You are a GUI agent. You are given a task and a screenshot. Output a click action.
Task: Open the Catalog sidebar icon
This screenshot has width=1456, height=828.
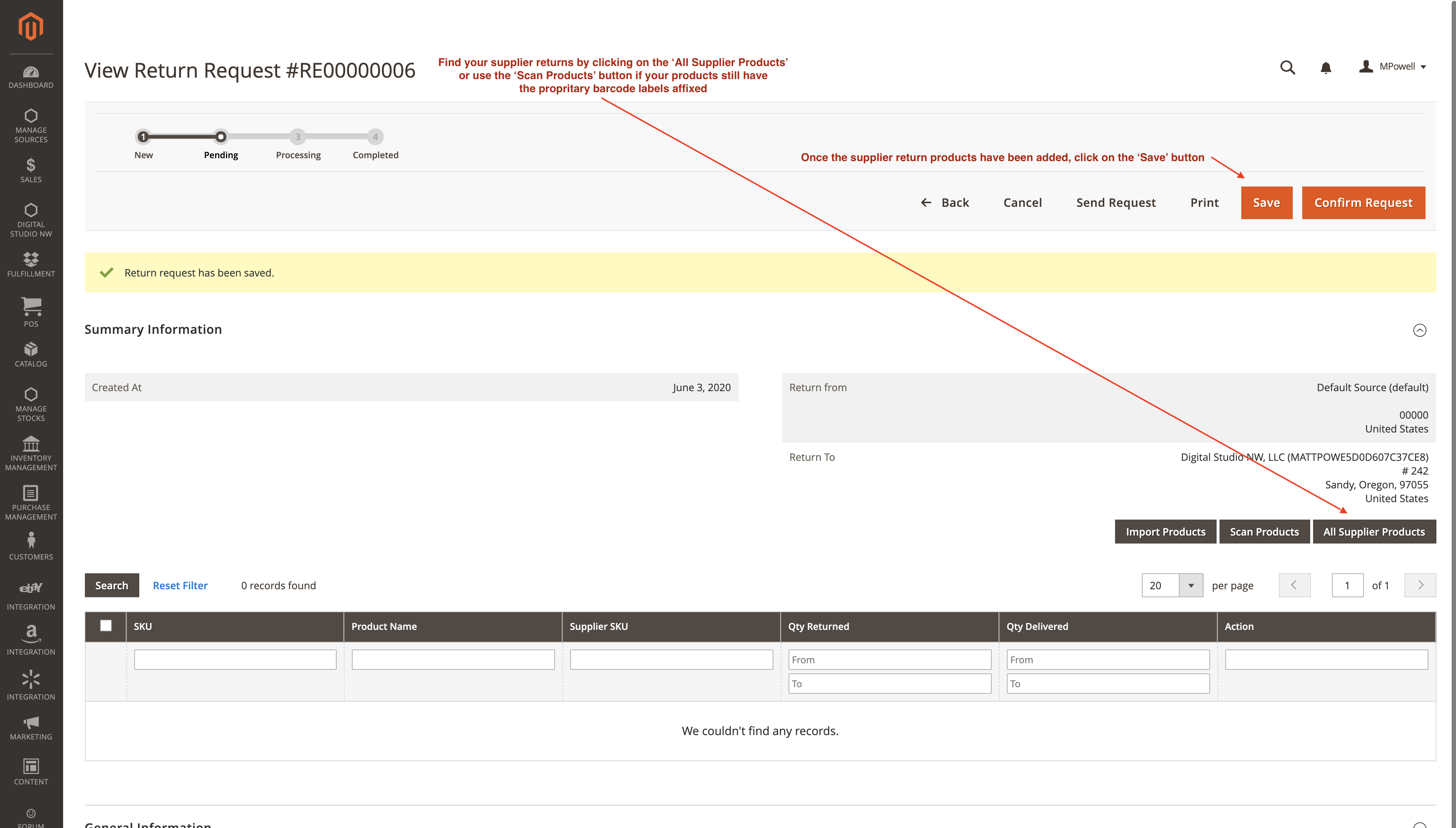pyautogui.click(x=31, y=354)
